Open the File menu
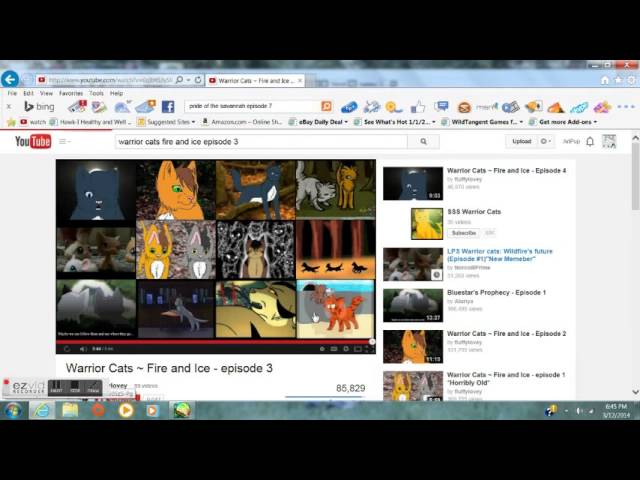 12,93
